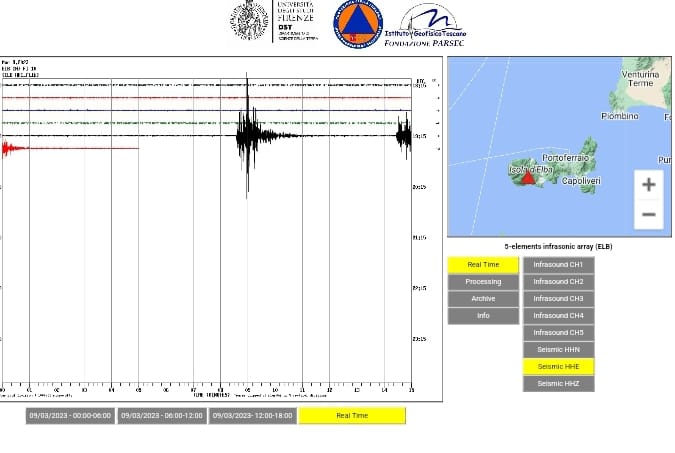Screen dimensions: 675x453
Task: Show the Seismic HHN channel
Action: point(558,350)
